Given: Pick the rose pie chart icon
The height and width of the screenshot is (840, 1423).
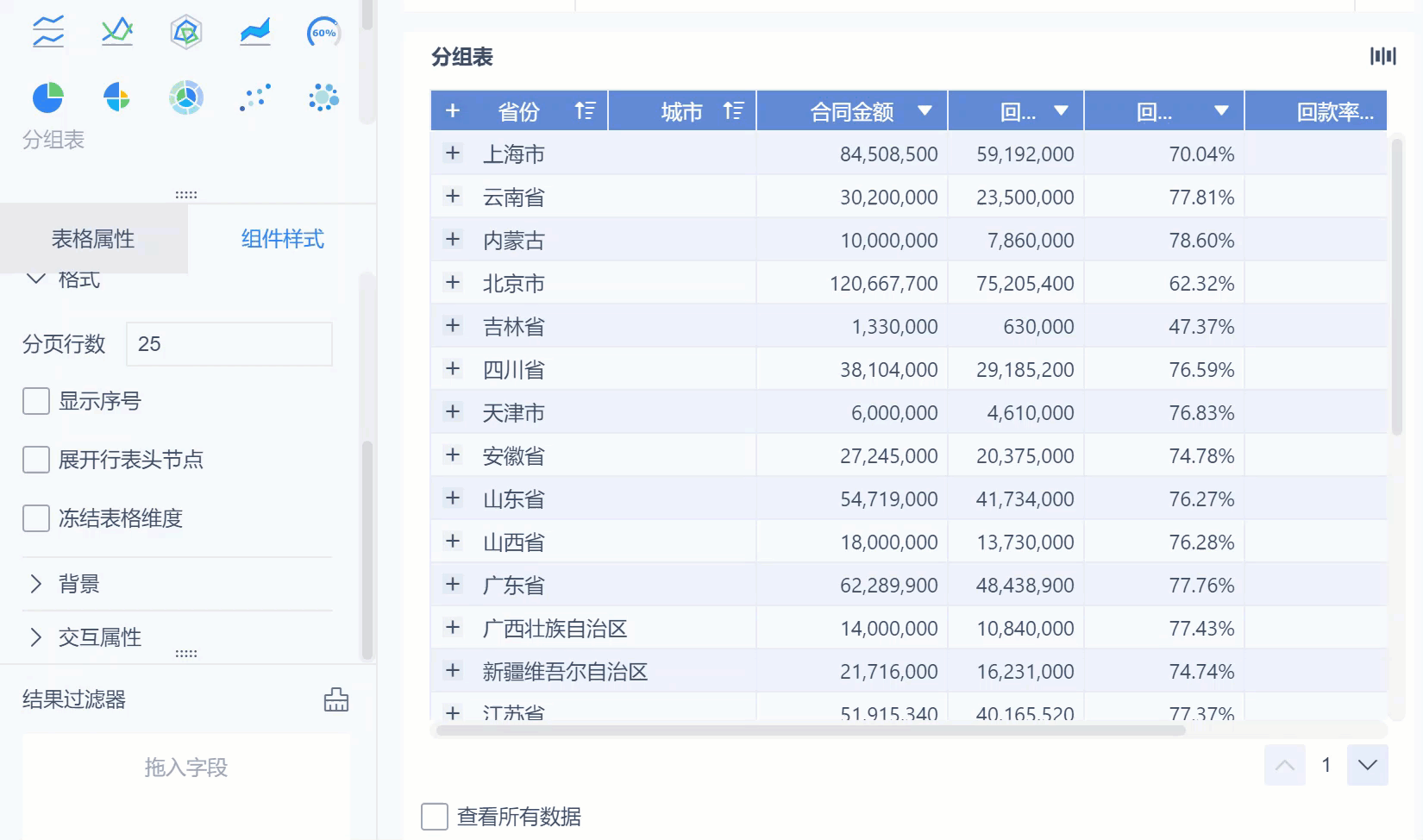Looking at the screenshot, I should point(117,97).
